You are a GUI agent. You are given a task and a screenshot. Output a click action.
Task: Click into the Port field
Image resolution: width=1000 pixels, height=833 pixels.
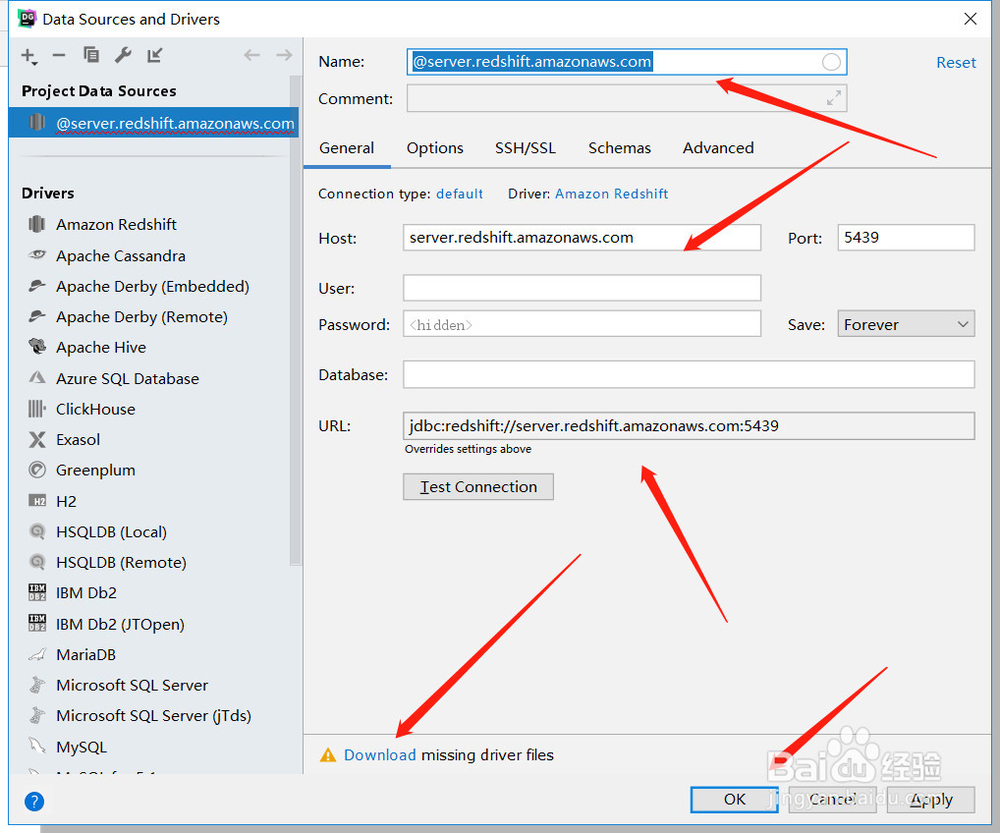906,237
